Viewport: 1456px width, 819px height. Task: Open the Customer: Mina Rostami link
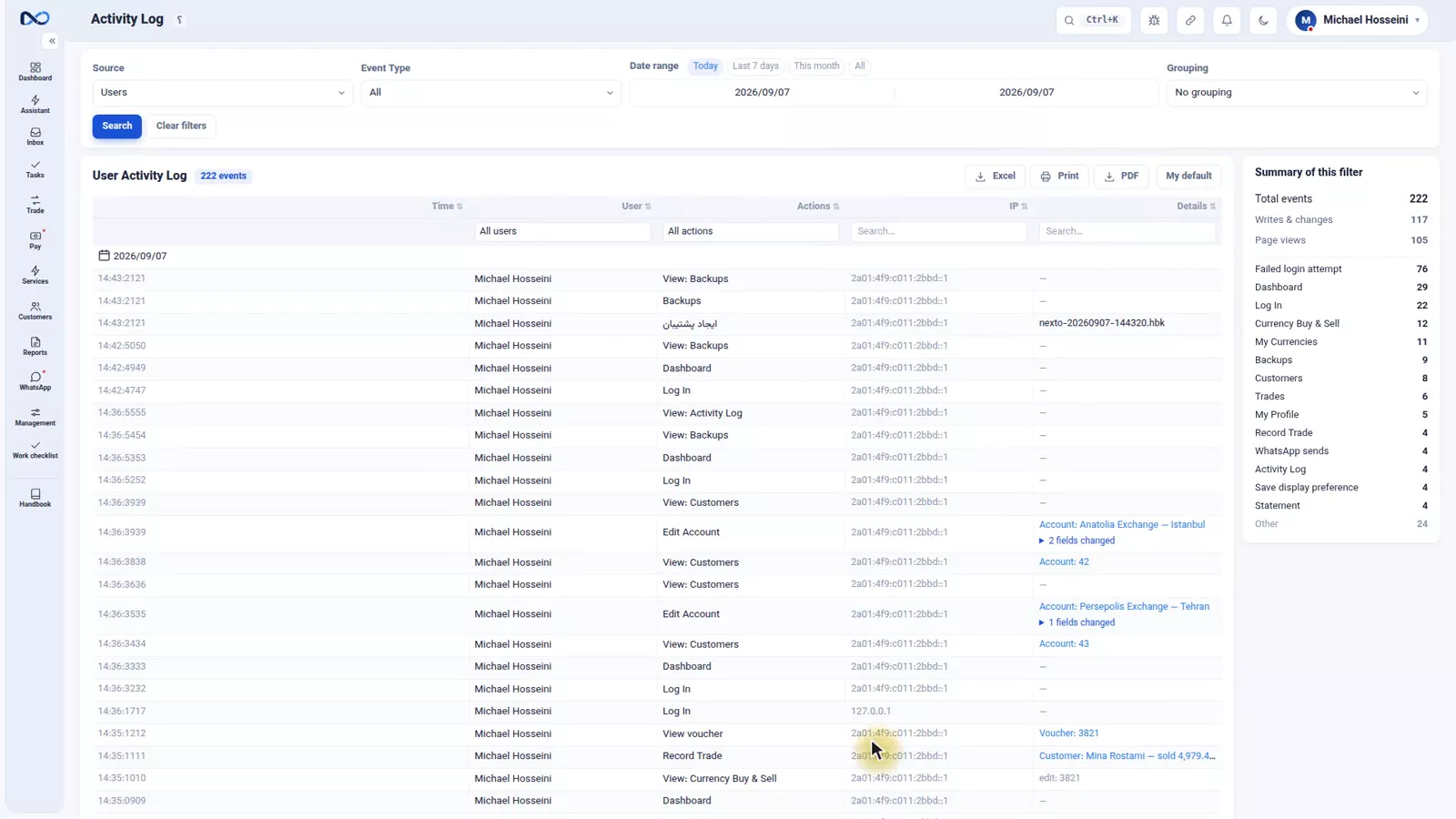click(1127, 756)
